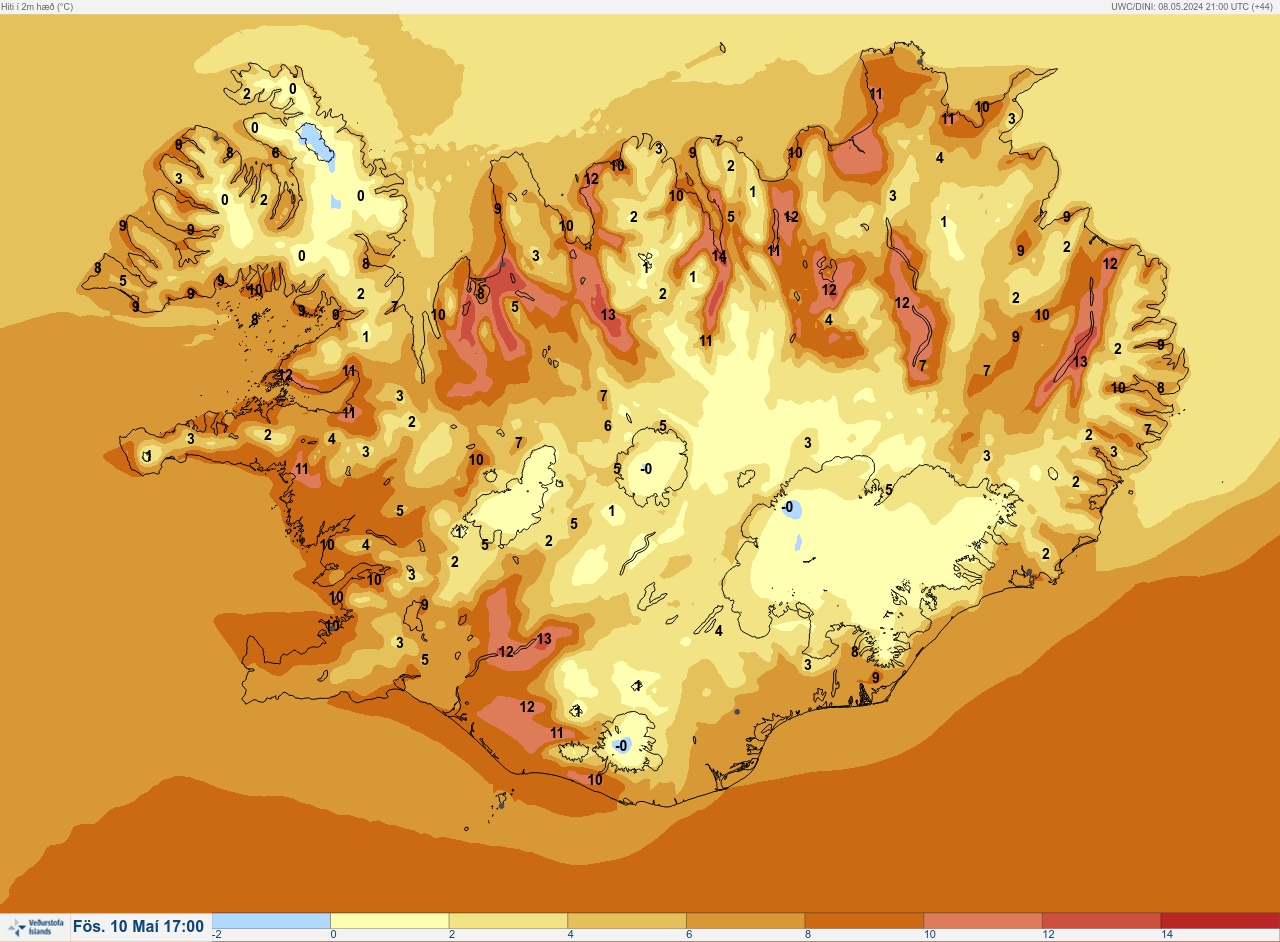
Task: Select the red legend swatch for 12 to 14
Action: pyautogui.click(x=1101, y=920)
